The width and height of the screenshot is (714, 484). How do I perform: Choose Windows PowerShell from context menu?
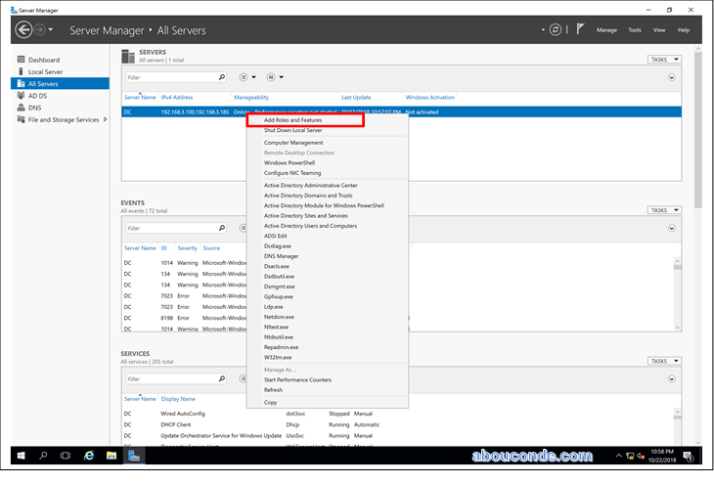(289, 163)
